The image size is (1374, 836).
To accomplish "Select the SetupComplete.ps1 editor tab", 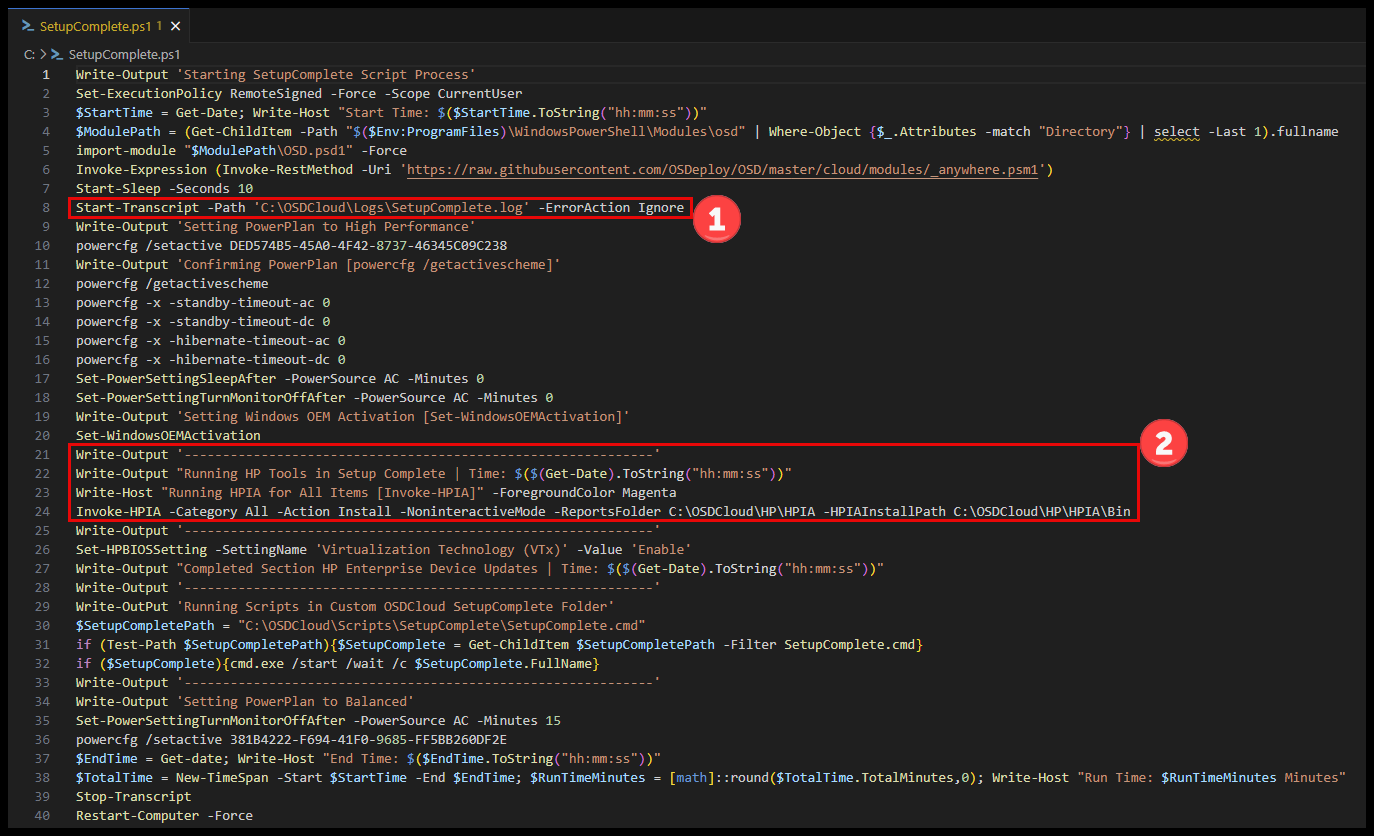I will click(x=93, y=25).
